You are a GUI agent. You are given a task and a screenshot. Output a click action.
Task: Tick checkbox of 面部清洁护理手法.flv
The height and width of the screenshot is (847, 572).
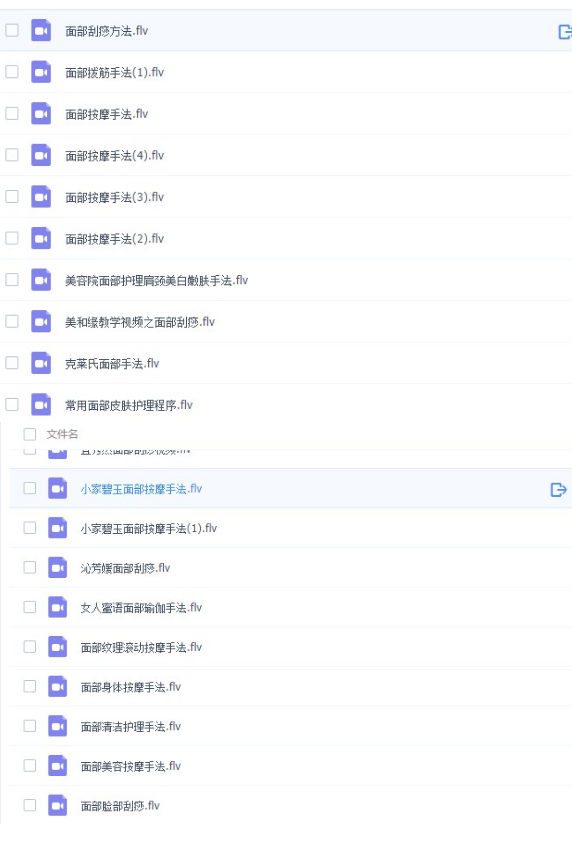[30, 726]
